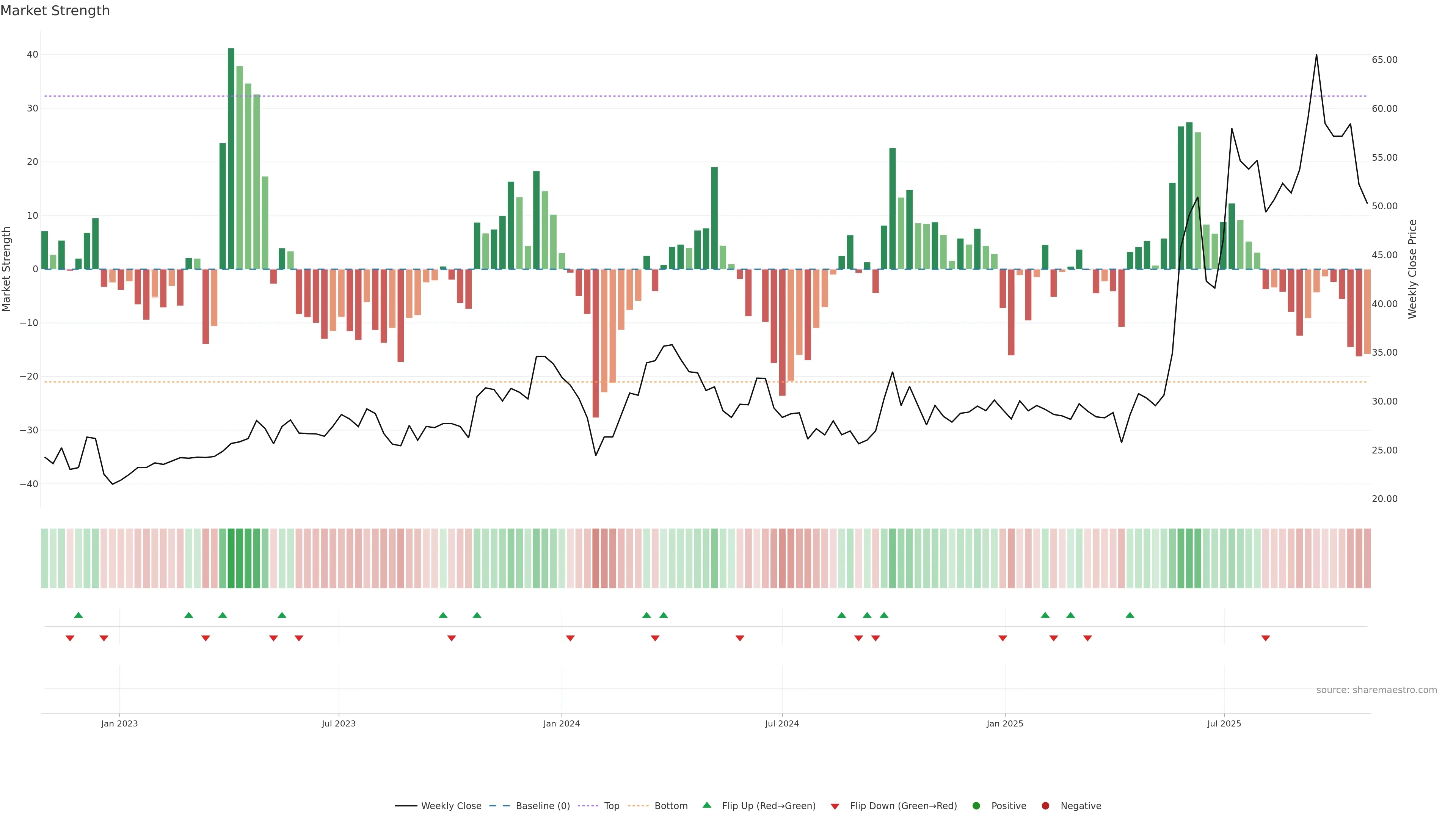This screenshot has width=1456, height=819.
Task: Click the 65.00 right axis tick label
Action: pos(1384,60)
